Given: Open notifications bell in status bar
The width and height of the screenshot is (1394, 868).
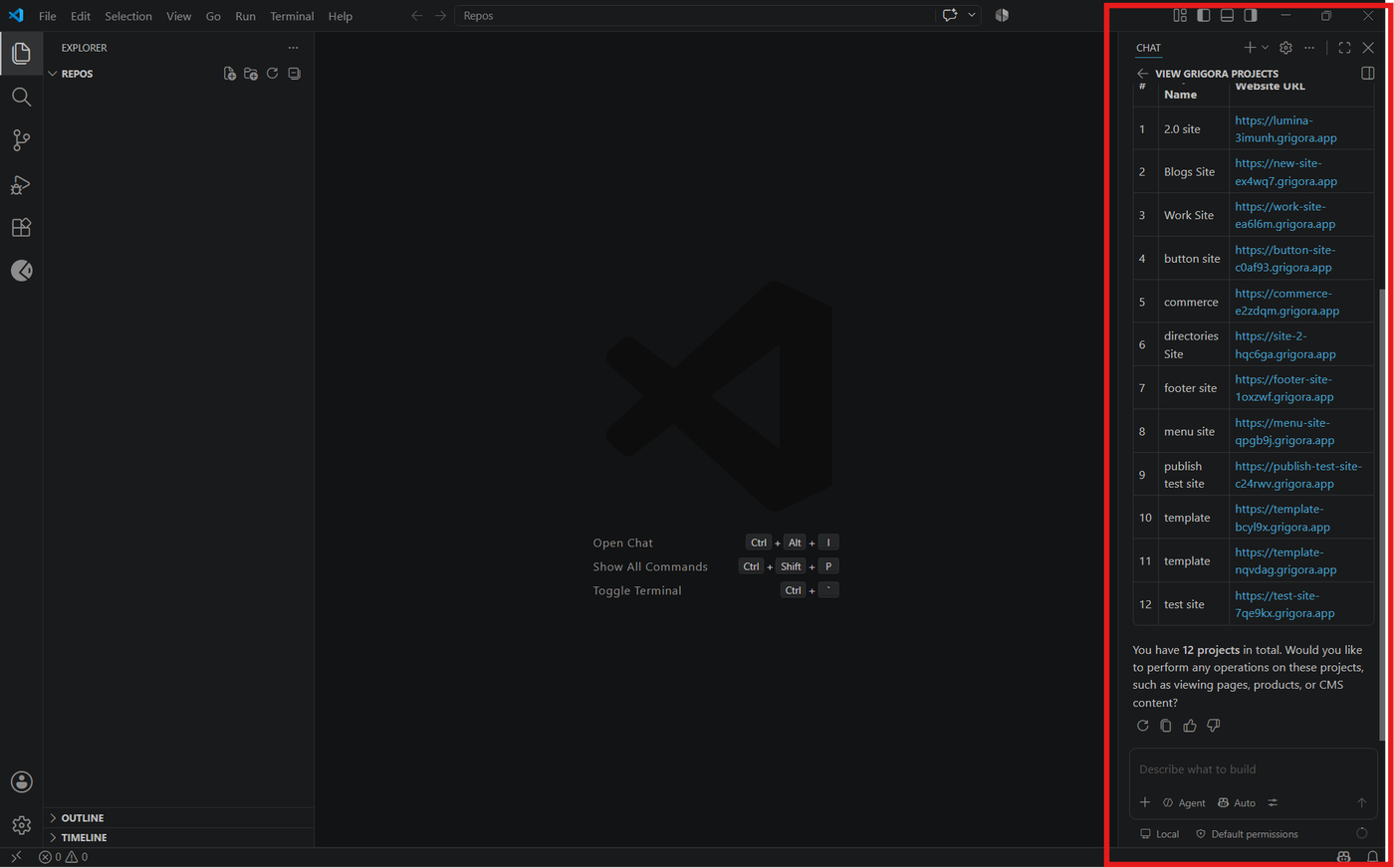Looking at the screenshot, I should coord(1373,857).
